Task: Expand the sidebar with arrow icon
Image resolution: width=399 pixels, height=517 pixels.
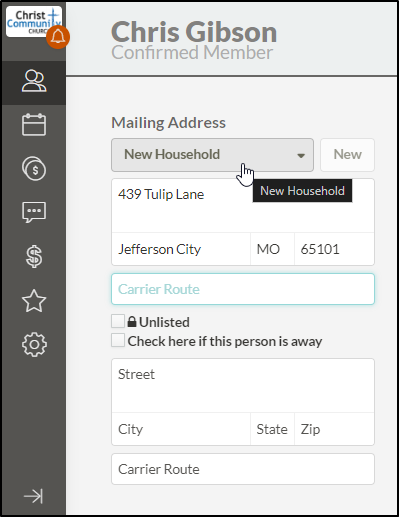Action: [33, 496]
